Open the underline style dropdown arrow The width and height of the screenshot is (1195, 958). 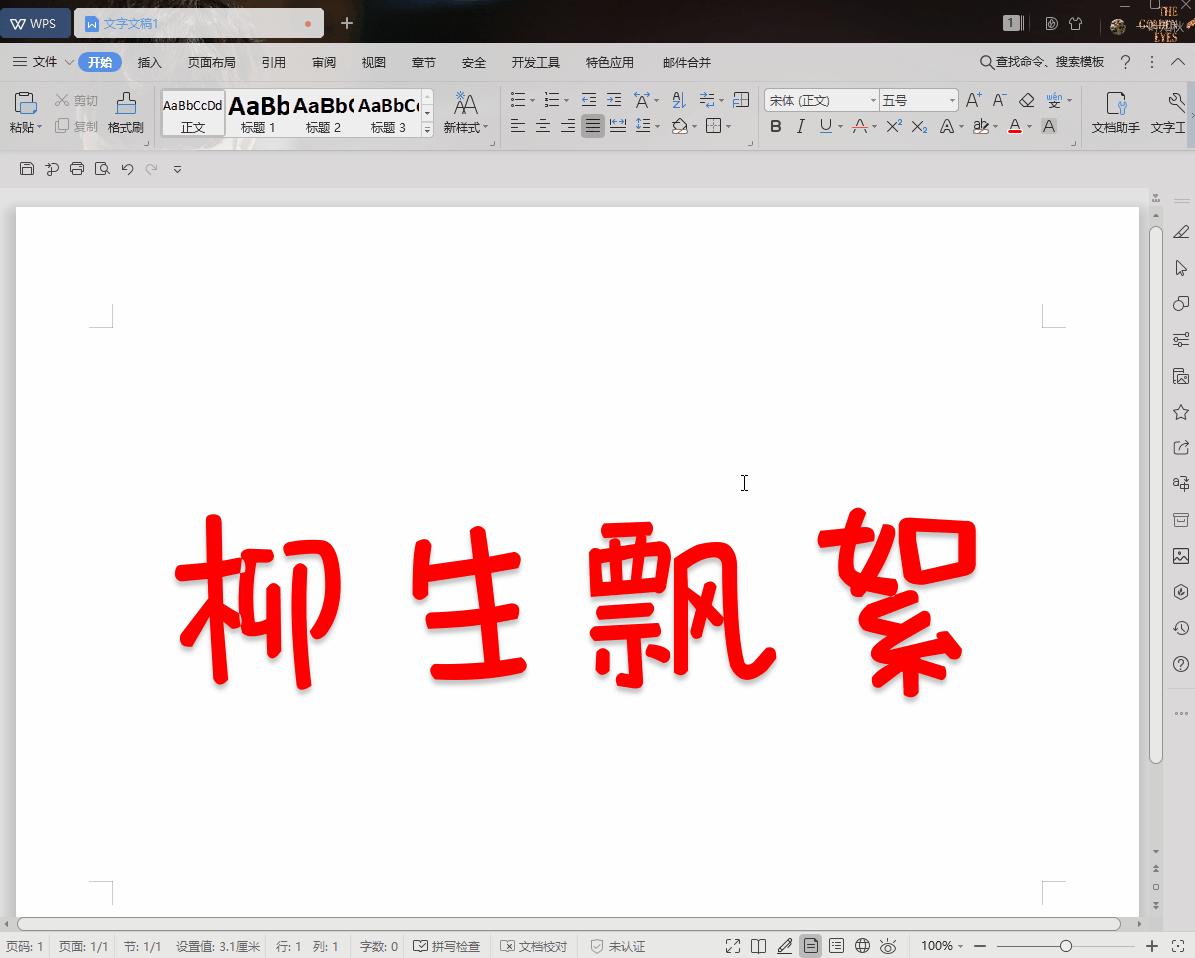(x=838, y=126)
